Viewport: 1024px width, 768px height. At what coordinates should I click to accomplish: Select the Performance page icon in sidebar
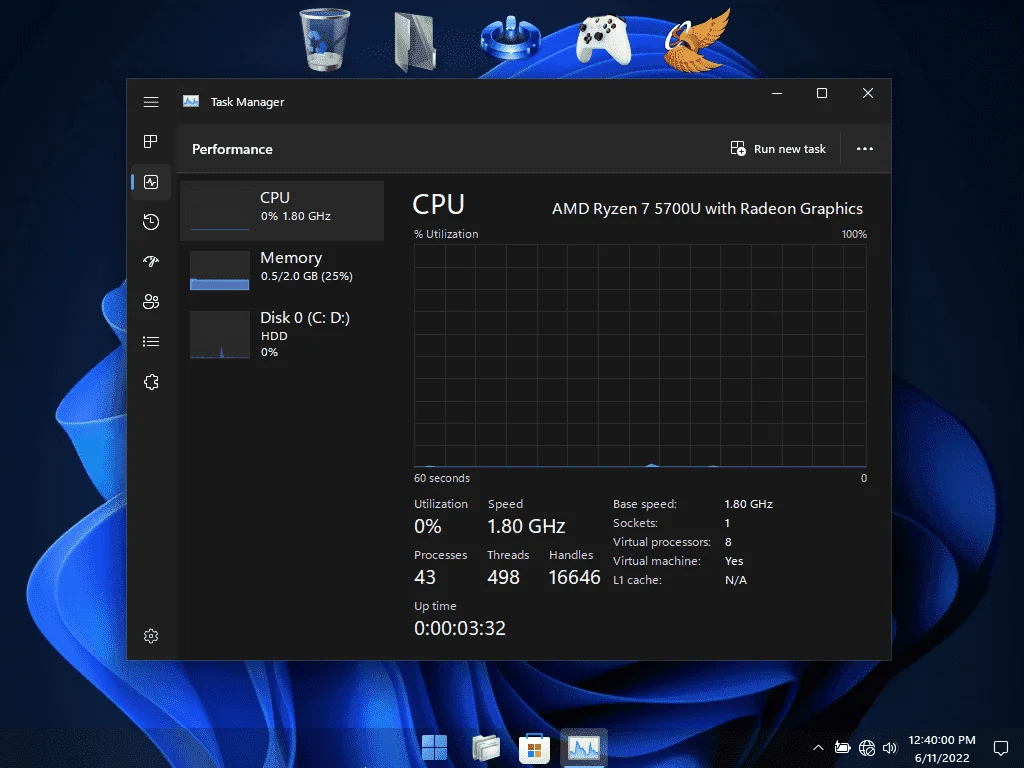(151, 182)
